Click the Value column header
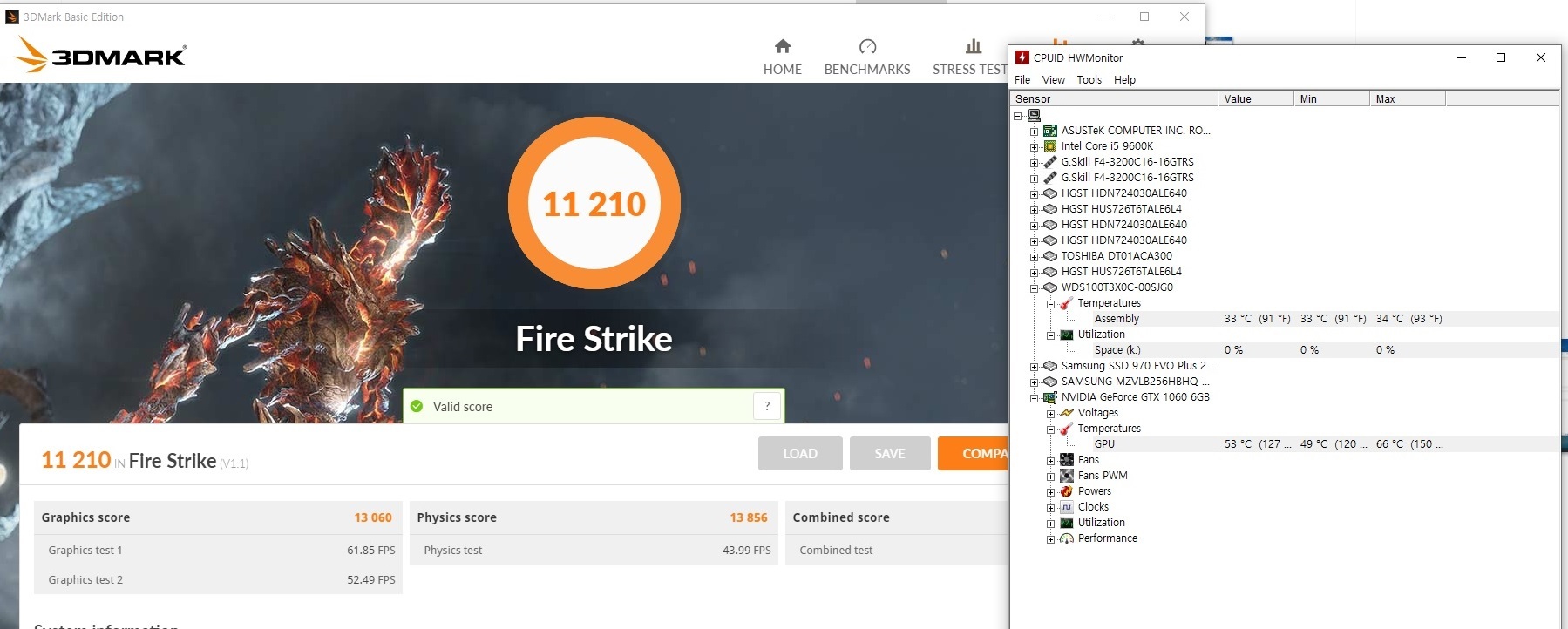This screenshot has width=1568, height=629. [1256, 98]
